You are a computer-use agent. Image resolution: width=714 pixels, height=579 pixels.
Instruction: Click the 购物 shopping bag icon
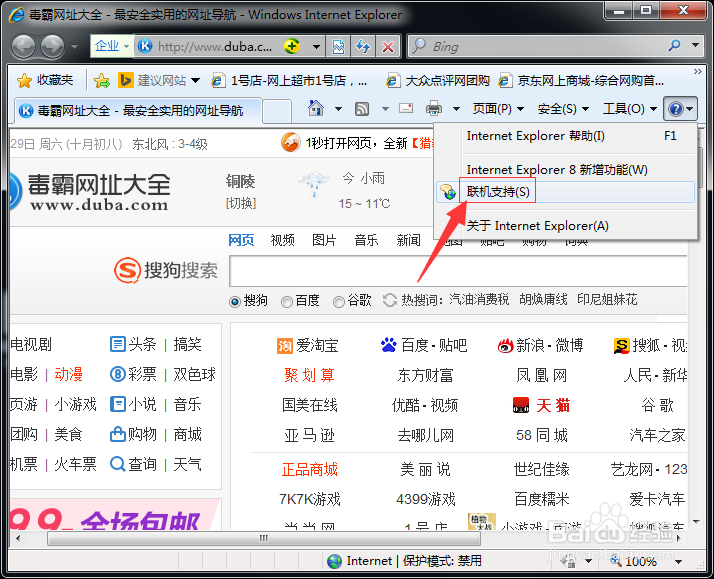click(x=117, y=434)
